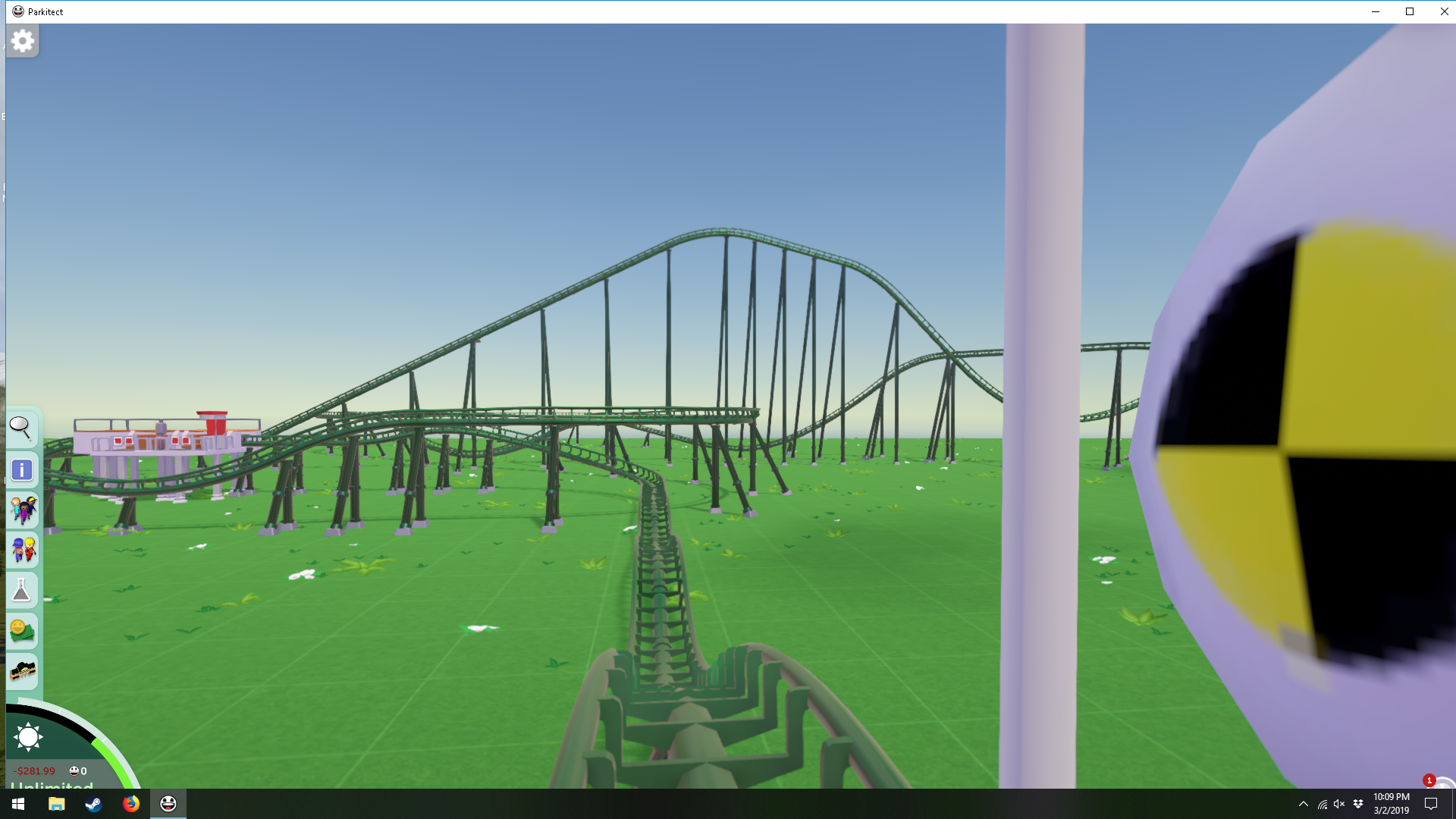Open the attractions coaster list
The image size is (1456, 819).
point(23,671)
